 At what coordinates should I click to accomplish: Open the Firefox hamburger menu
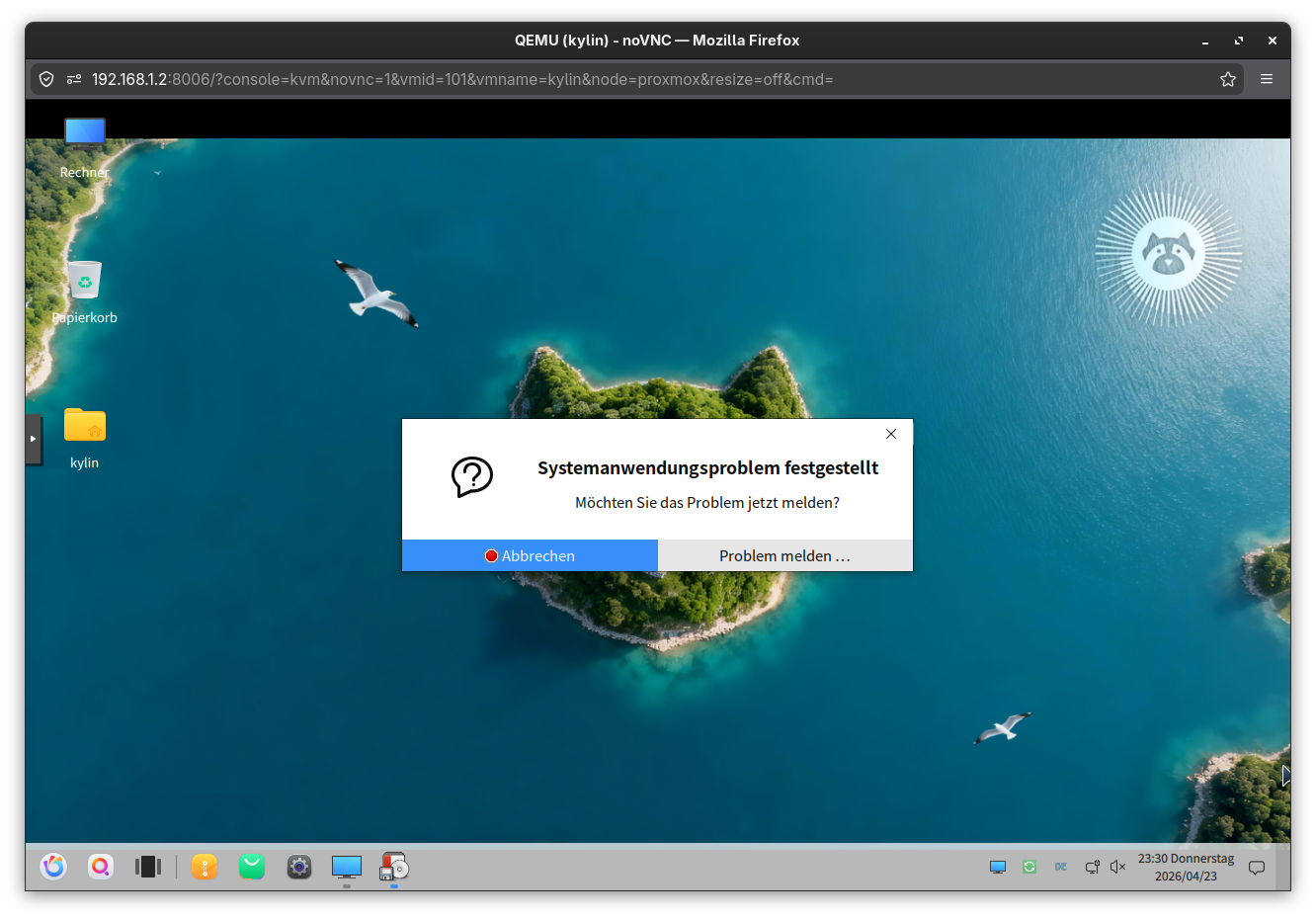tap(1267, 79)
